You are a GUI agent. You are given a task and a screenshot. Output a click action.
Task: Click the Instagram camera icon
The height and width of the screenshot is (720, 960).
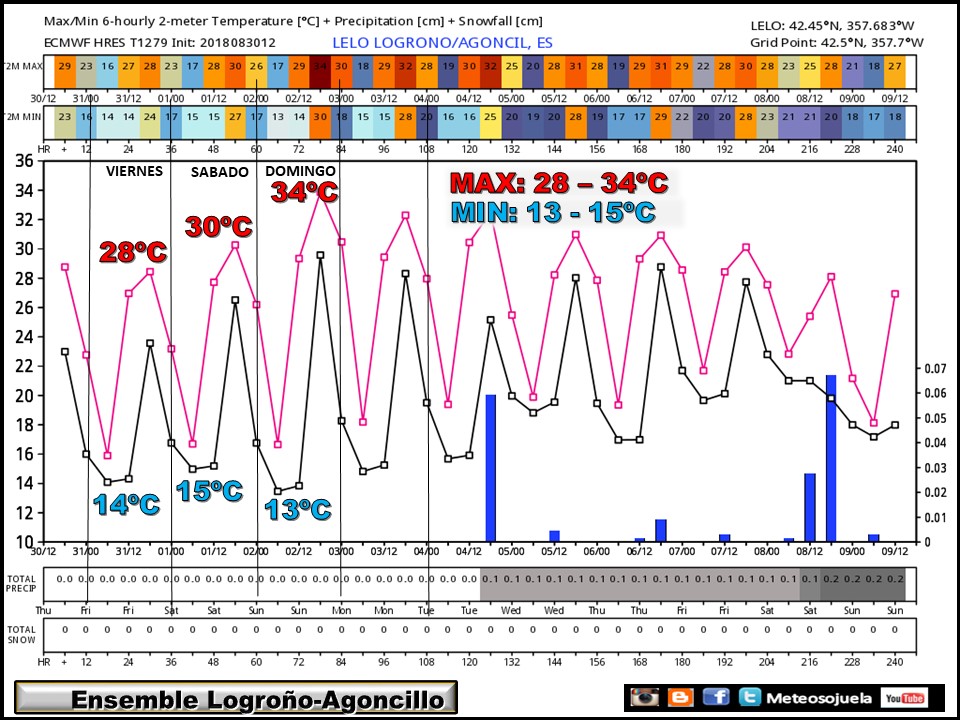(645, 697)
